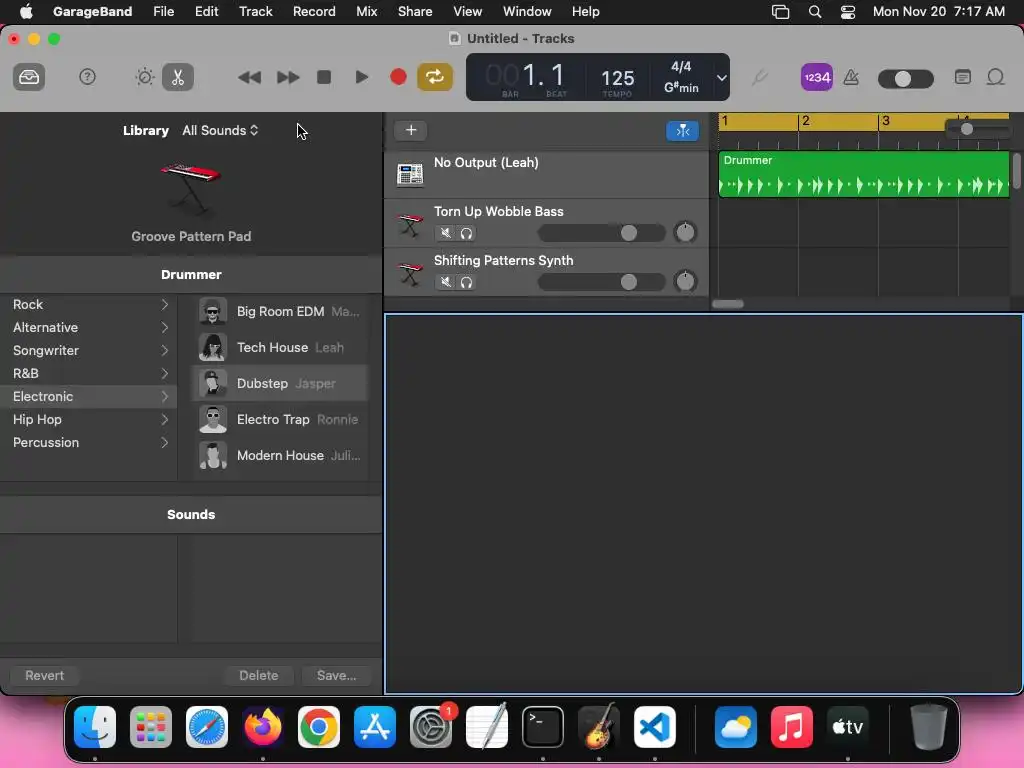Click the G# min key signature
Image resolution: width=1024 pixels, height=768 pixels.
point(681,88)
